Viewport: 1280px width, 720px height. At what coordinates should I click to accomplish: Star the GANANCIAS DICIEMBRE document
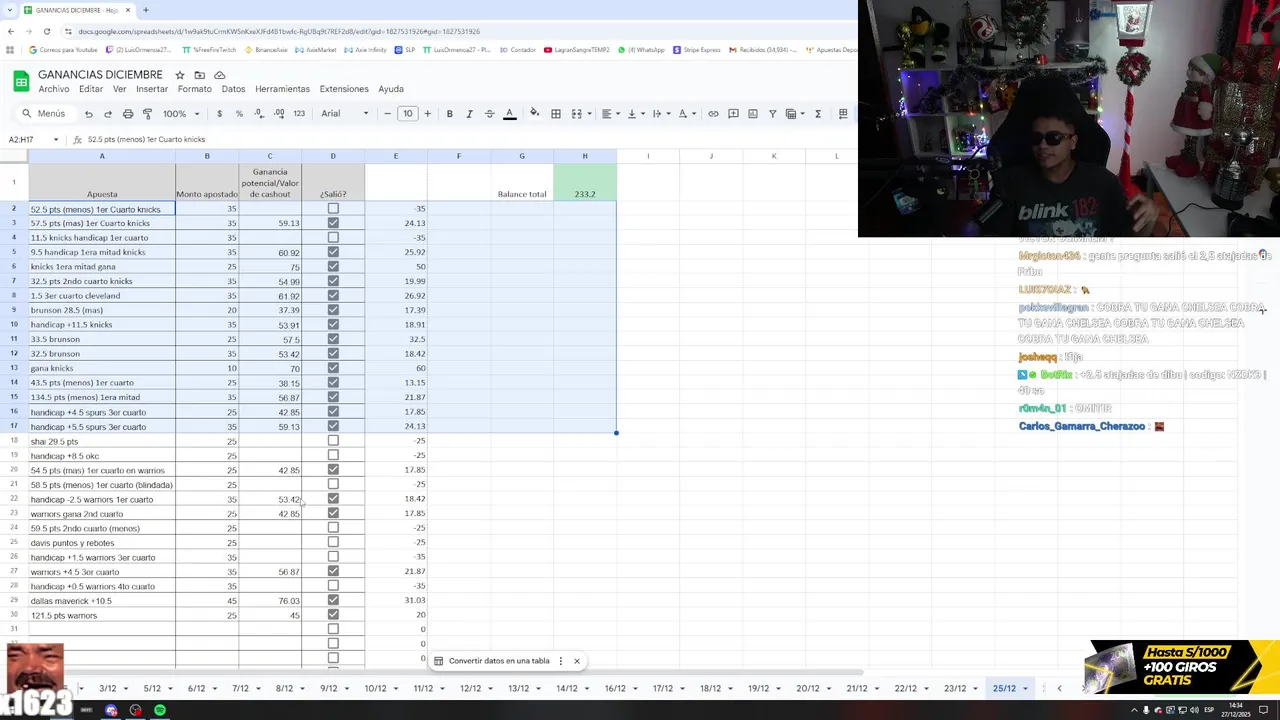(x=180, y=75)
